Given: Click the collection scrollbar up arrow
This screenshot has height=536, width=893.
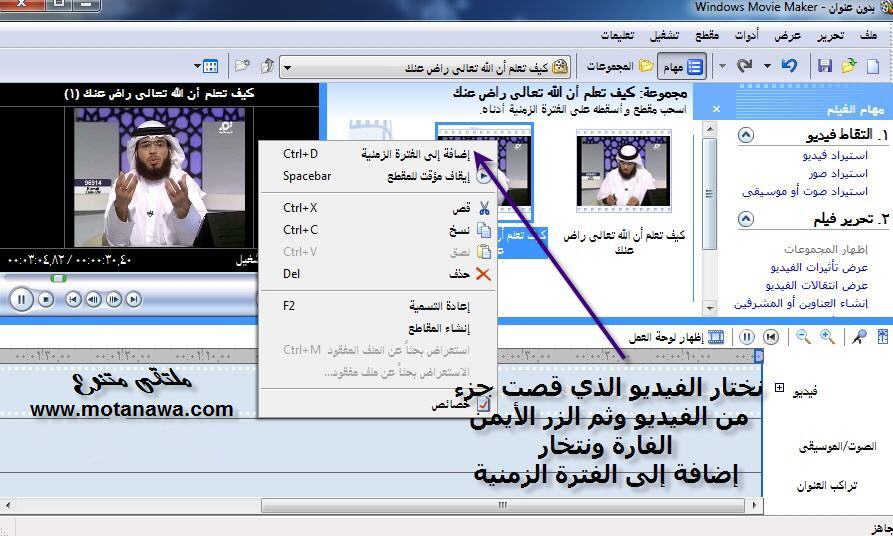Looking at the screenshot, I should tap(709, 129).
